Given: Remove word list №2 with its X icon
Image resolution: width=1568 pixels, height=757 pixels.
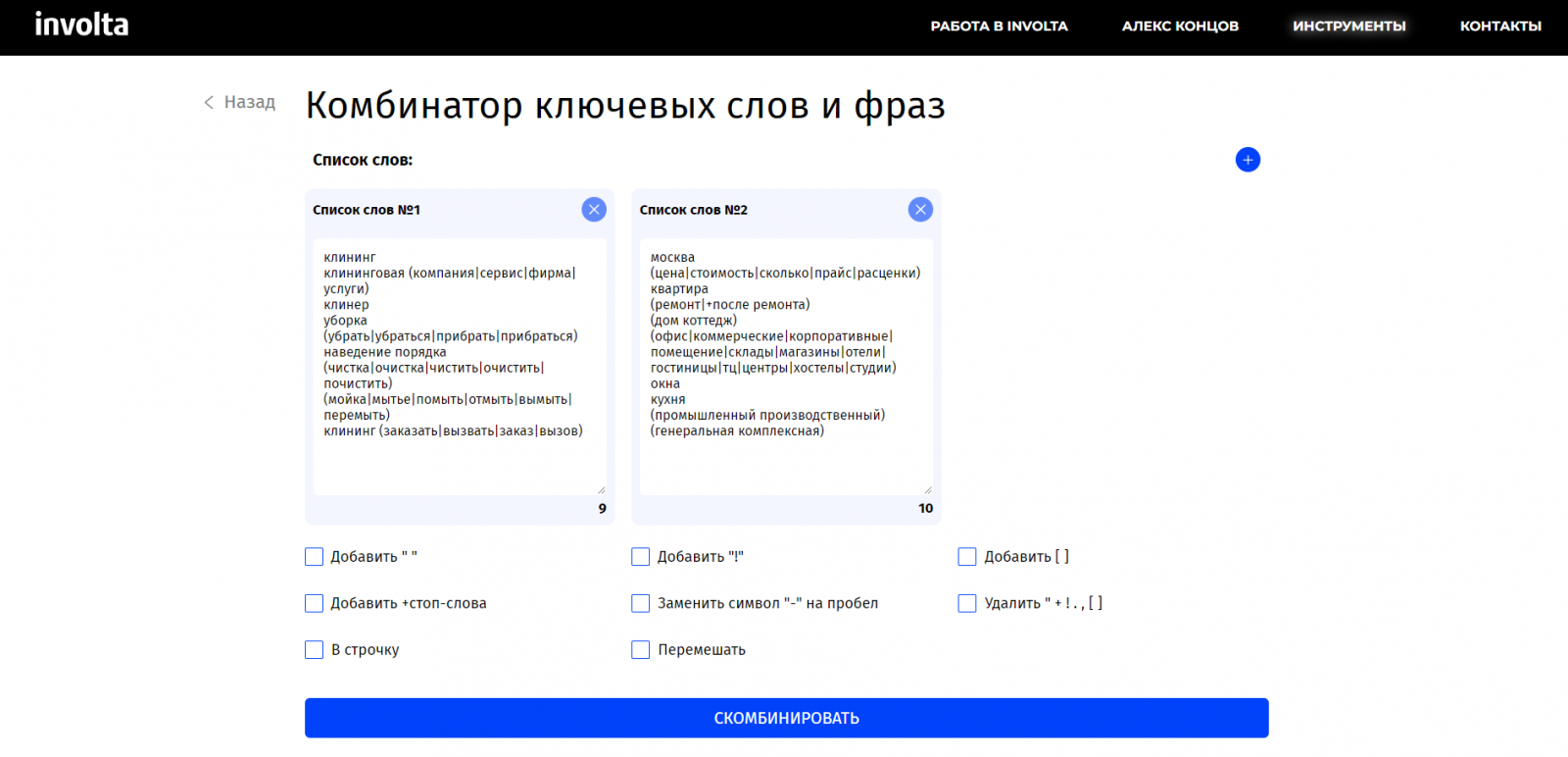Looking at the screenshot, I should coord(920,209).
